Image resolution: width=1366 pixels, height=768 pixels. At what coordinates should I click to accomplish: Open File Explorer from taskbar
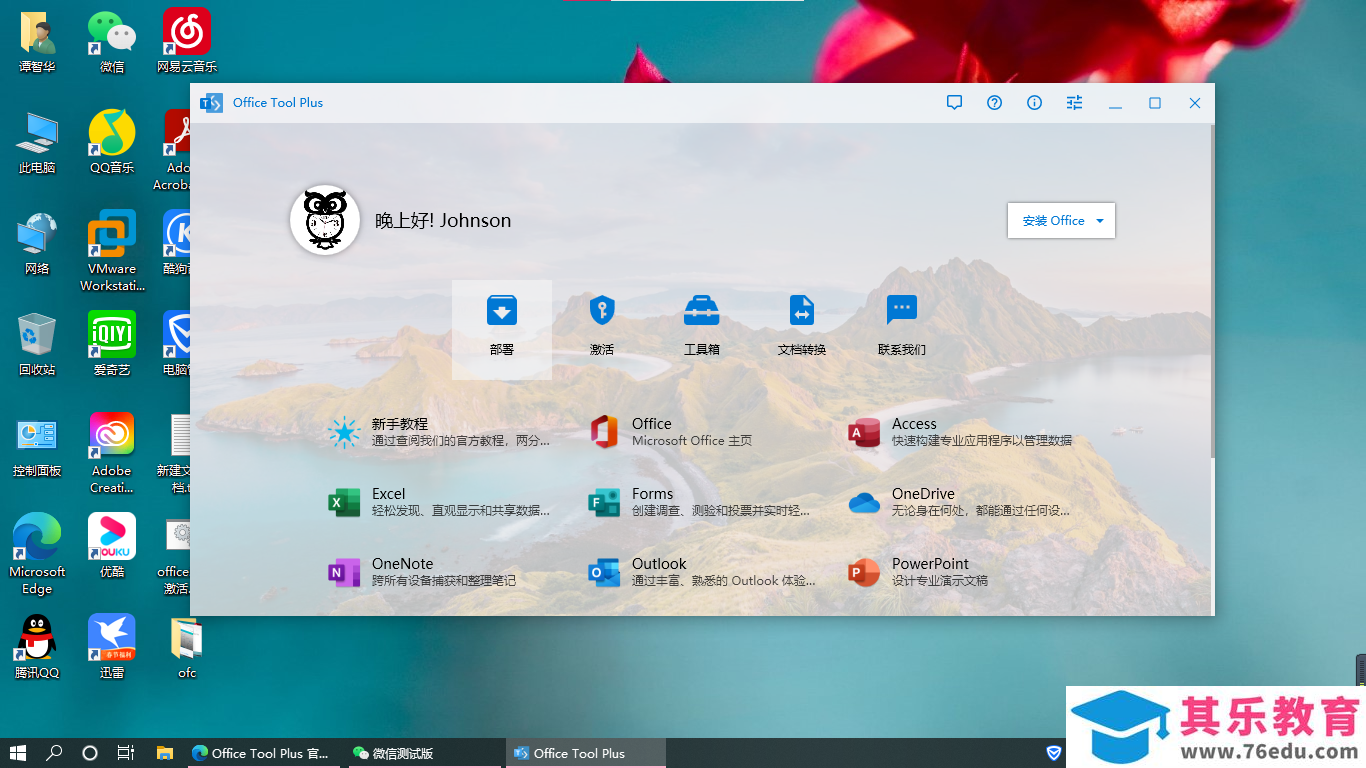[x=165, y=753]
